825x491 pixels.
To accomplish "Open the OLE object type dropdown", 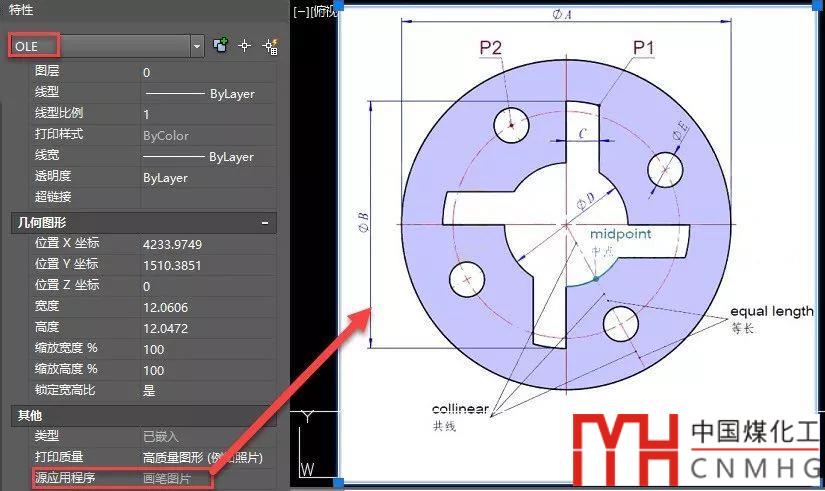I will point(196,46).
